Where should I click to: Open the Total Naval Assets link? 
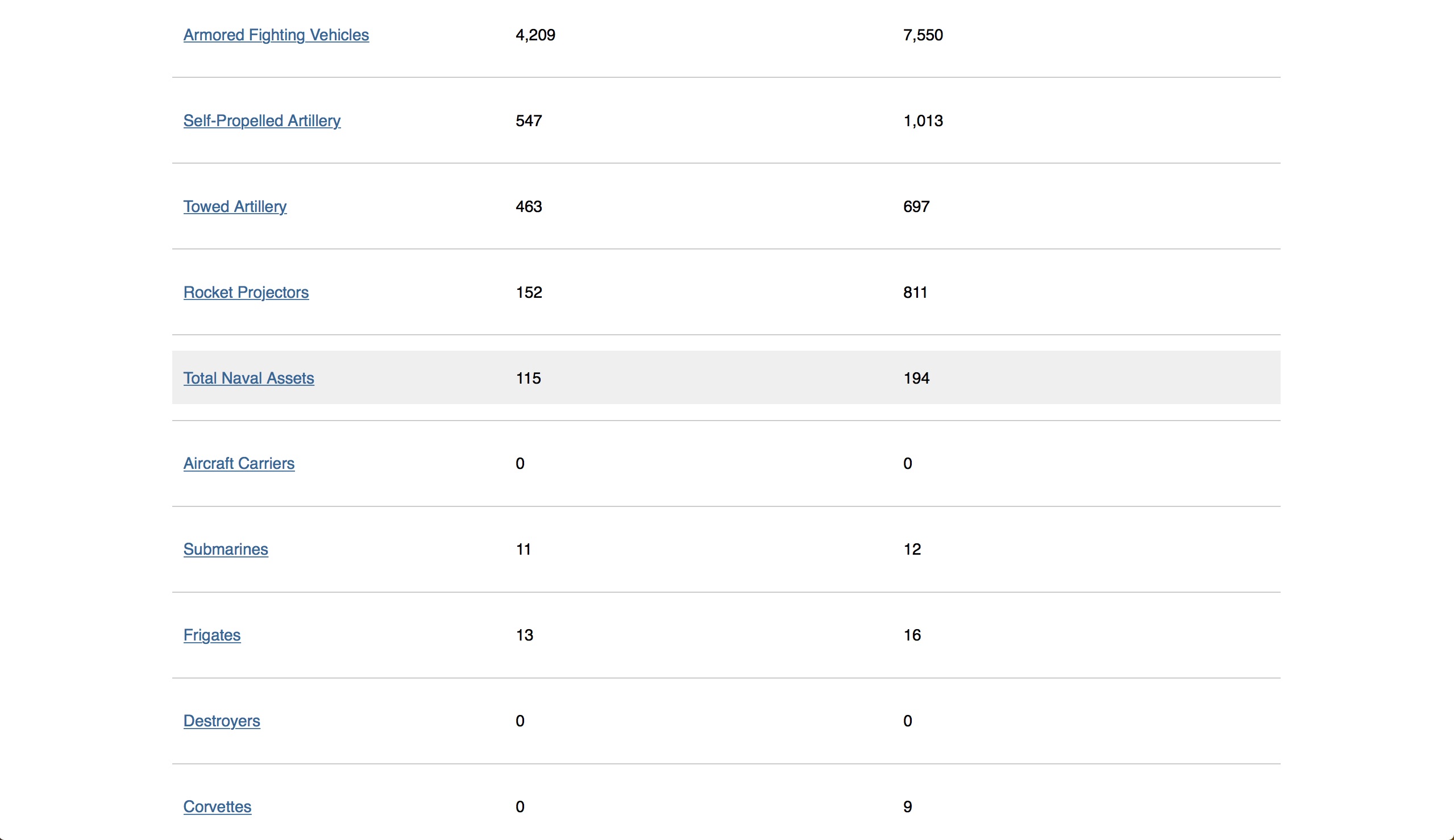248,379
